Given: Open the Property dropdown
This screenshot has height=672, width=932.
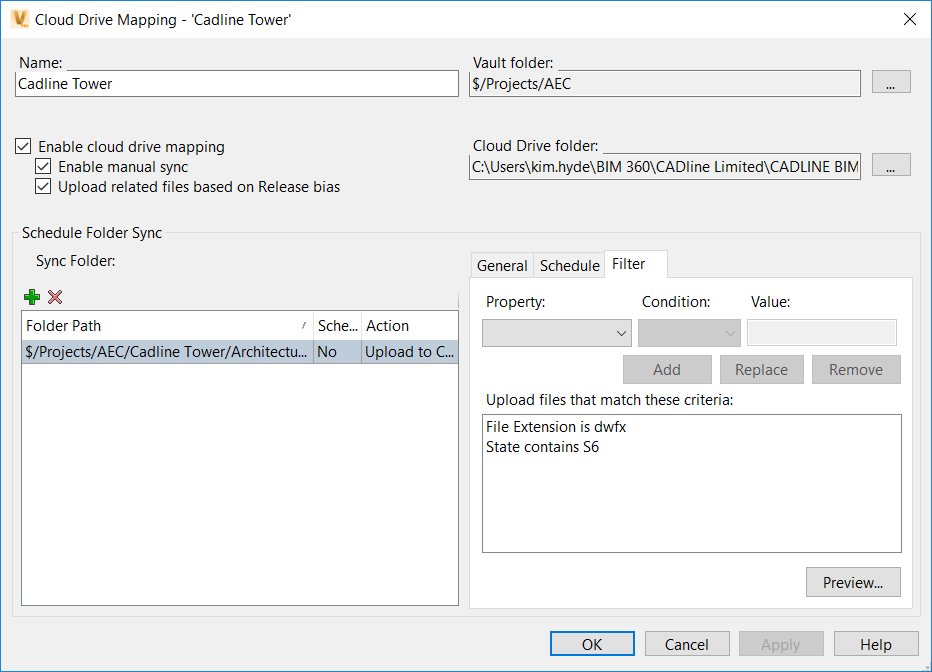Looking at the screenshot, I should pyautogui.click(x=556, y=333).
